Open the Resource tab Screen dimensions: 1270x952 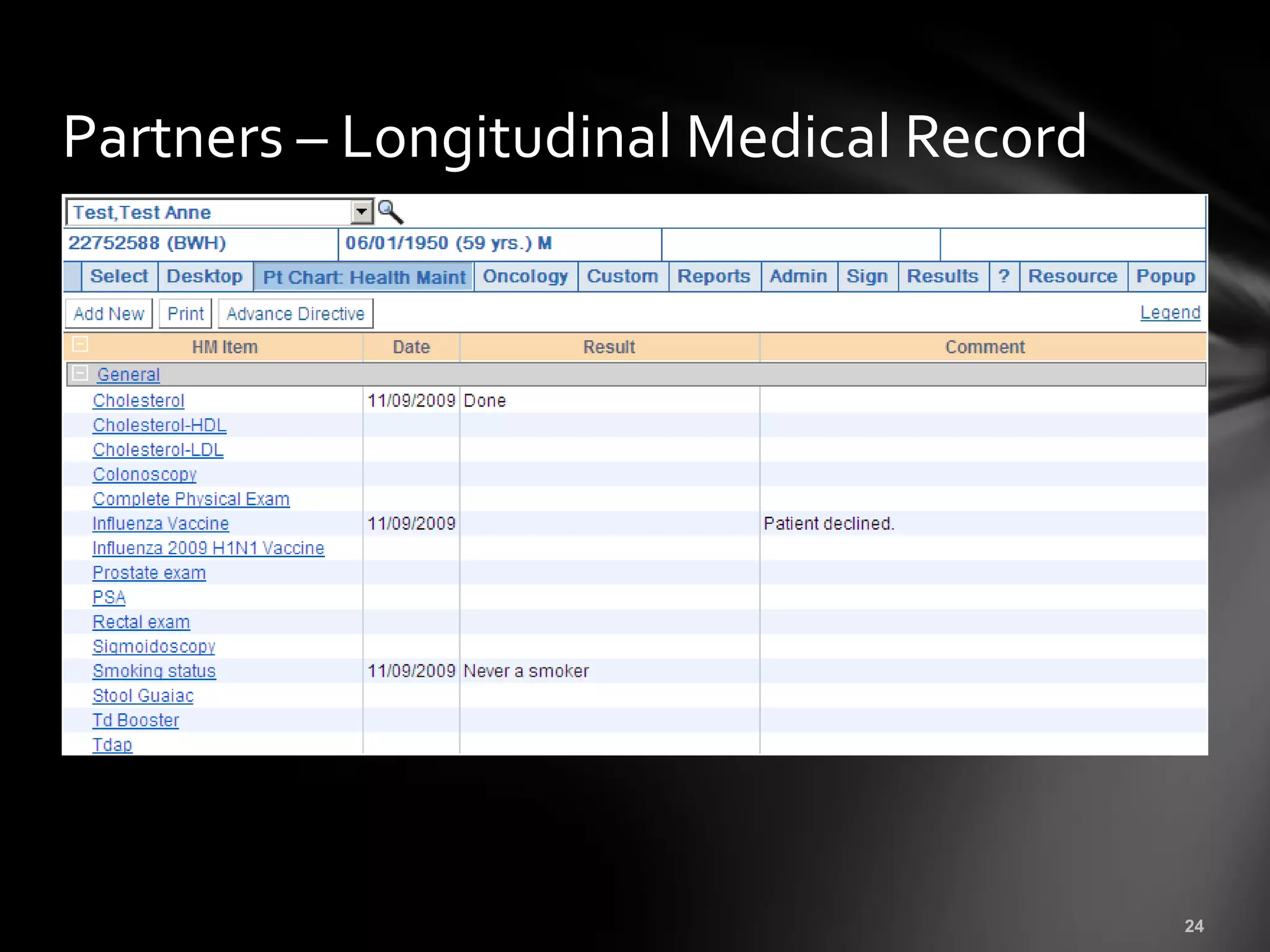[x=1073, y=276]
